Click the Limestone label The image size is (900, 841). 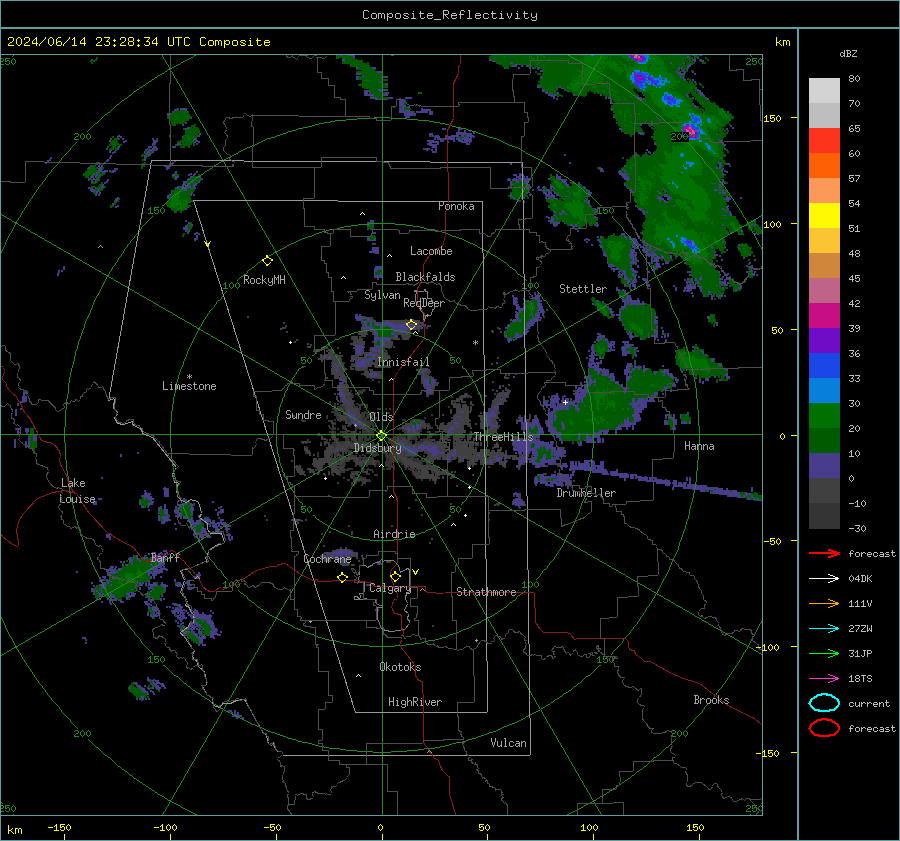pos(189,386)
